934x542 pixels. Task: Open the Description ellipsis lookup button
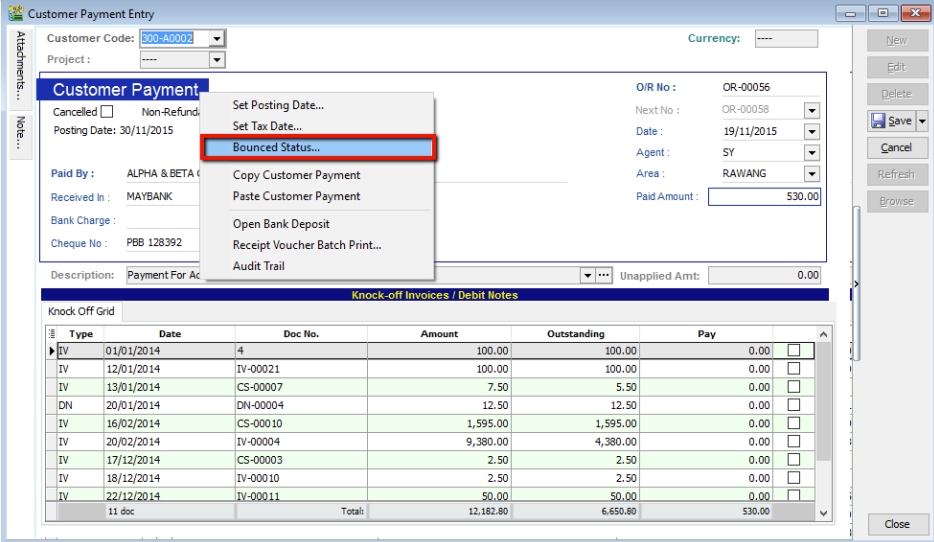(602, 275)
